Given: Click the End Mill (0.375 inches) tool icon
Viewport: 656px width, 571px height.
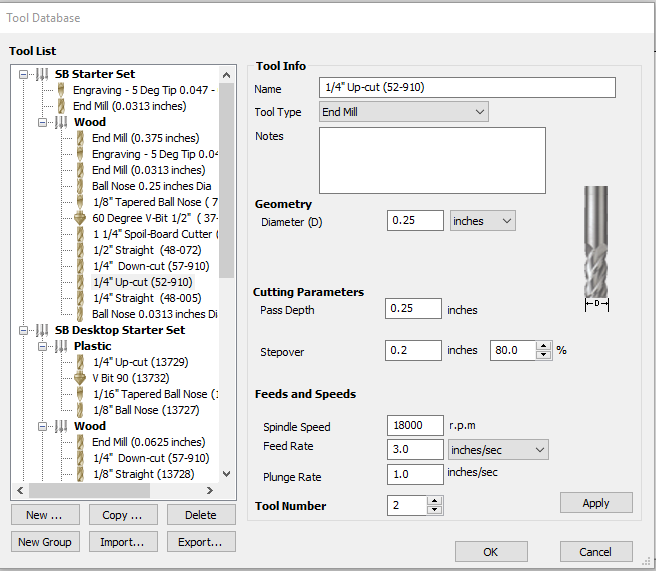Looking at the screenshot, I should [80, 138].
